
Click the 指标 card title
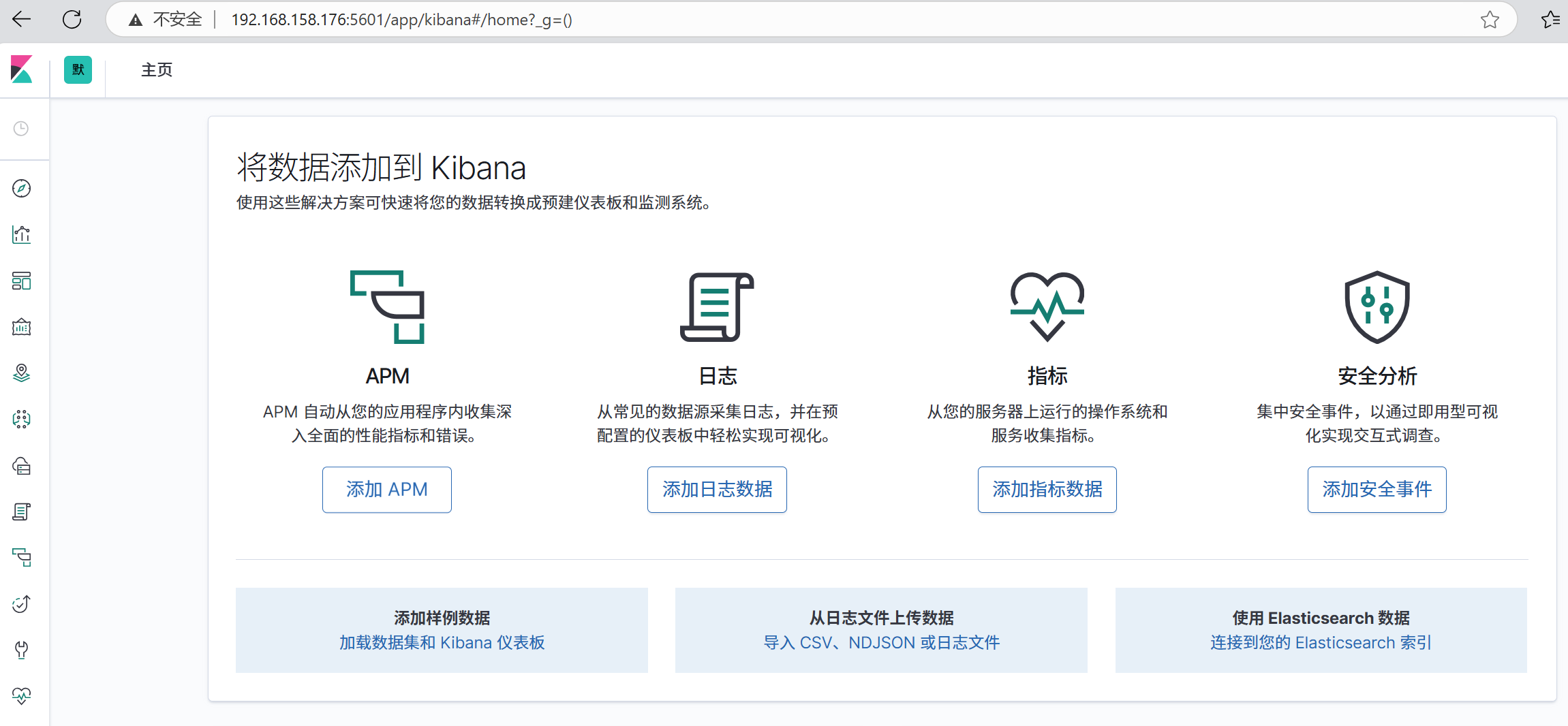click(x=1047, y=376)
